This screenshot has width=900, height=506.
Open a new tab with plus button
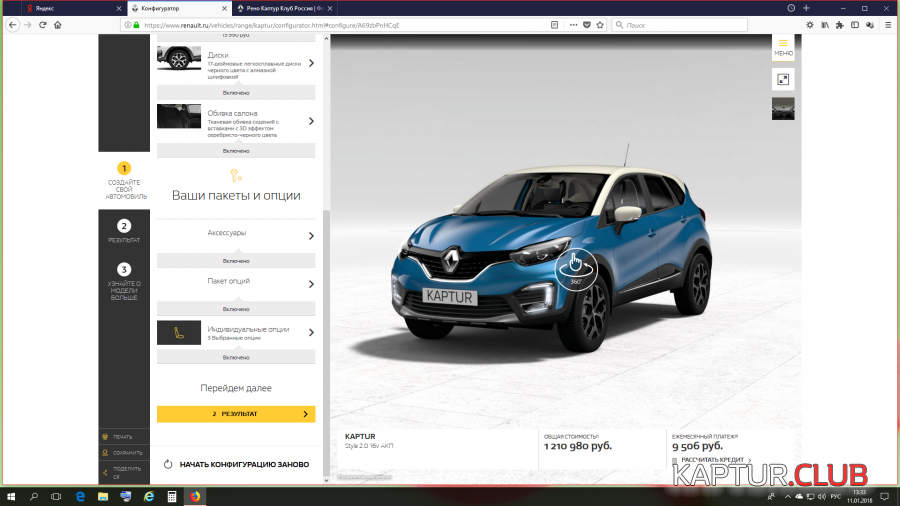pos(806,8)
